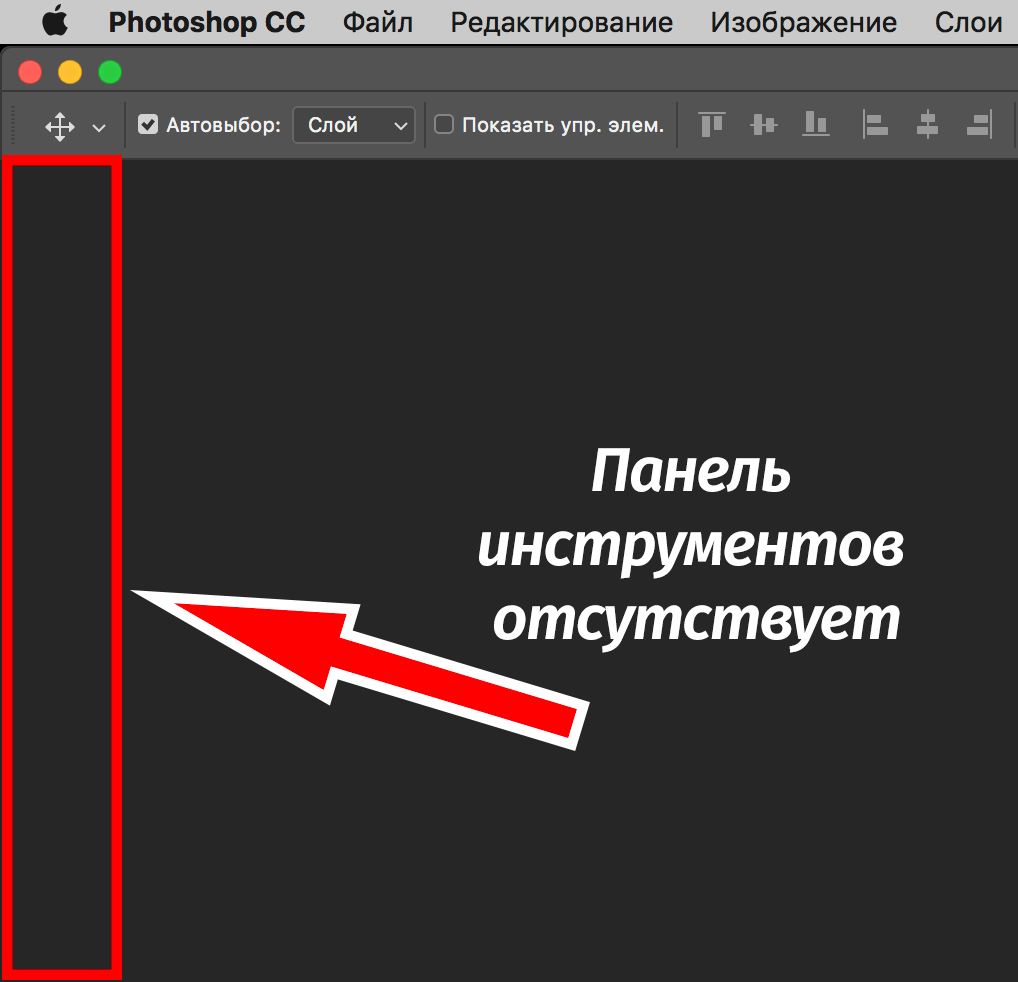This screenshot has height=982, width=1018.
Task: Click the green full-screen window button
Action: [x=109, y=72]
